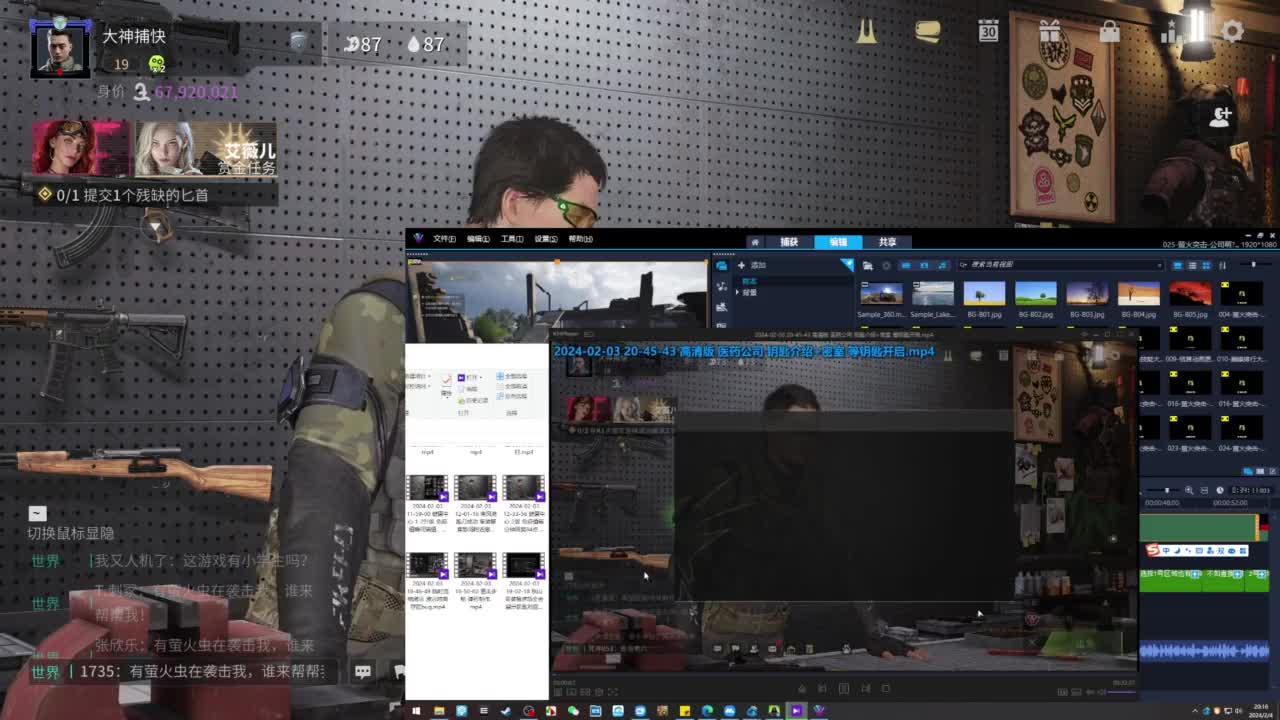Screen dimensions: 1280x720
Task: Click the video player stop button
Action: pos(886,688)
